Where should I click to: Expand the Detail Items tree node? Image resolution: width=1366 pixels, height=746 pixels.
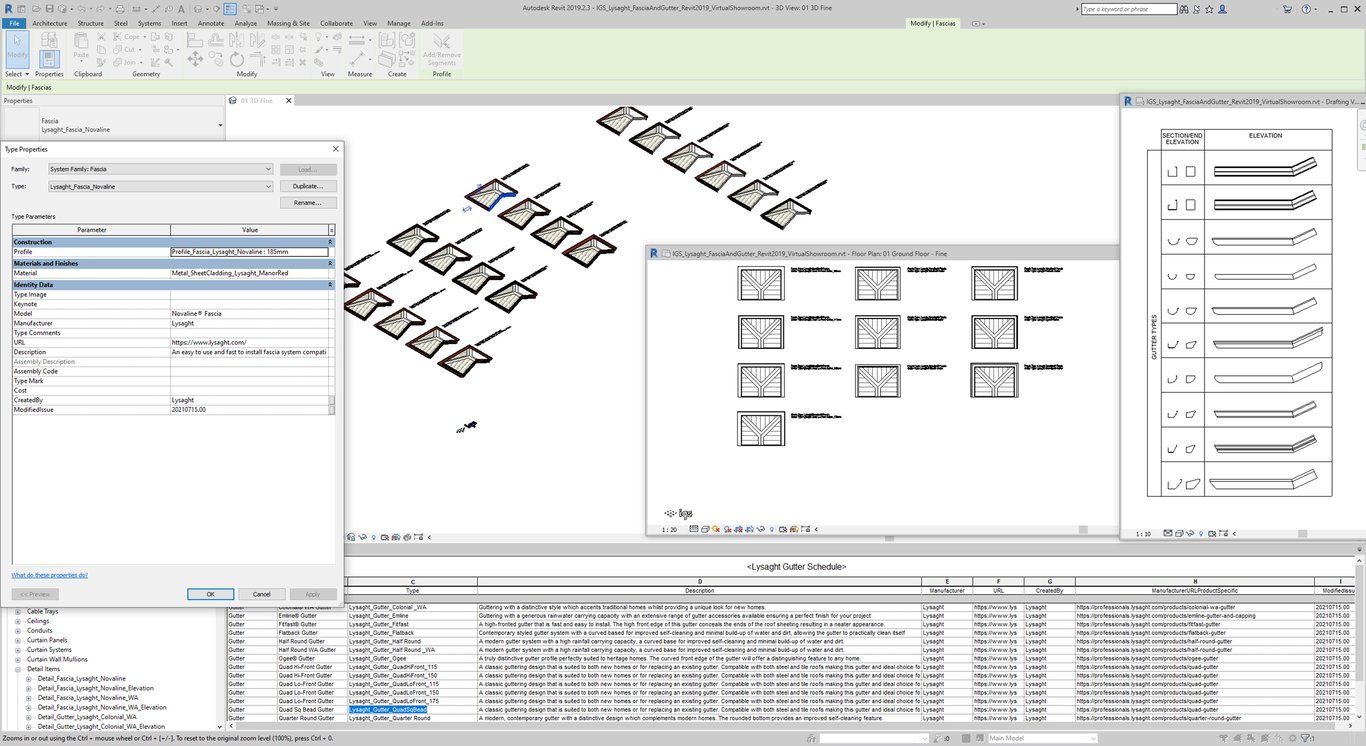18,669
